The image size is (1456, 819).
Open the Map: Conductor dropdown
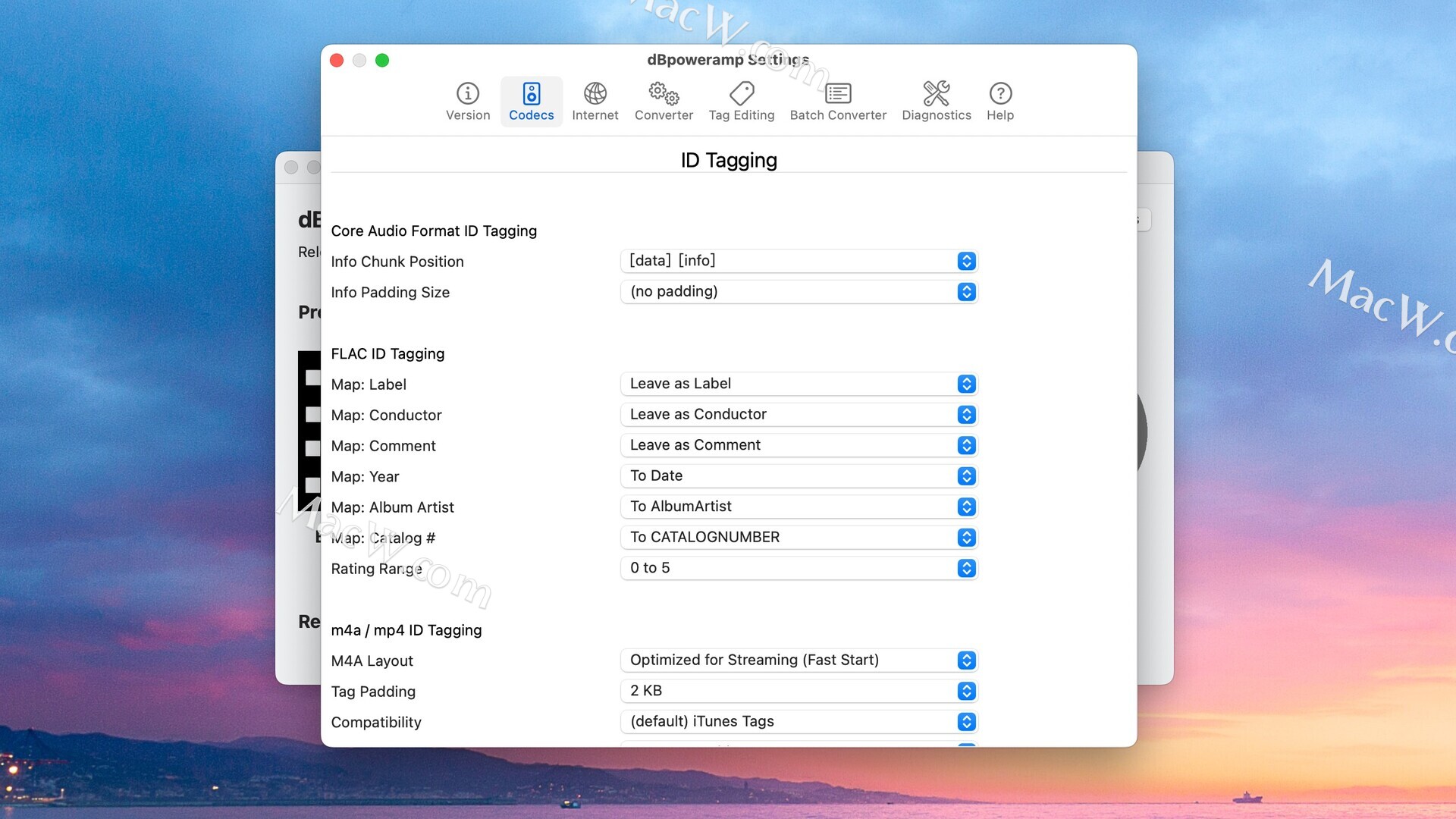799,415
